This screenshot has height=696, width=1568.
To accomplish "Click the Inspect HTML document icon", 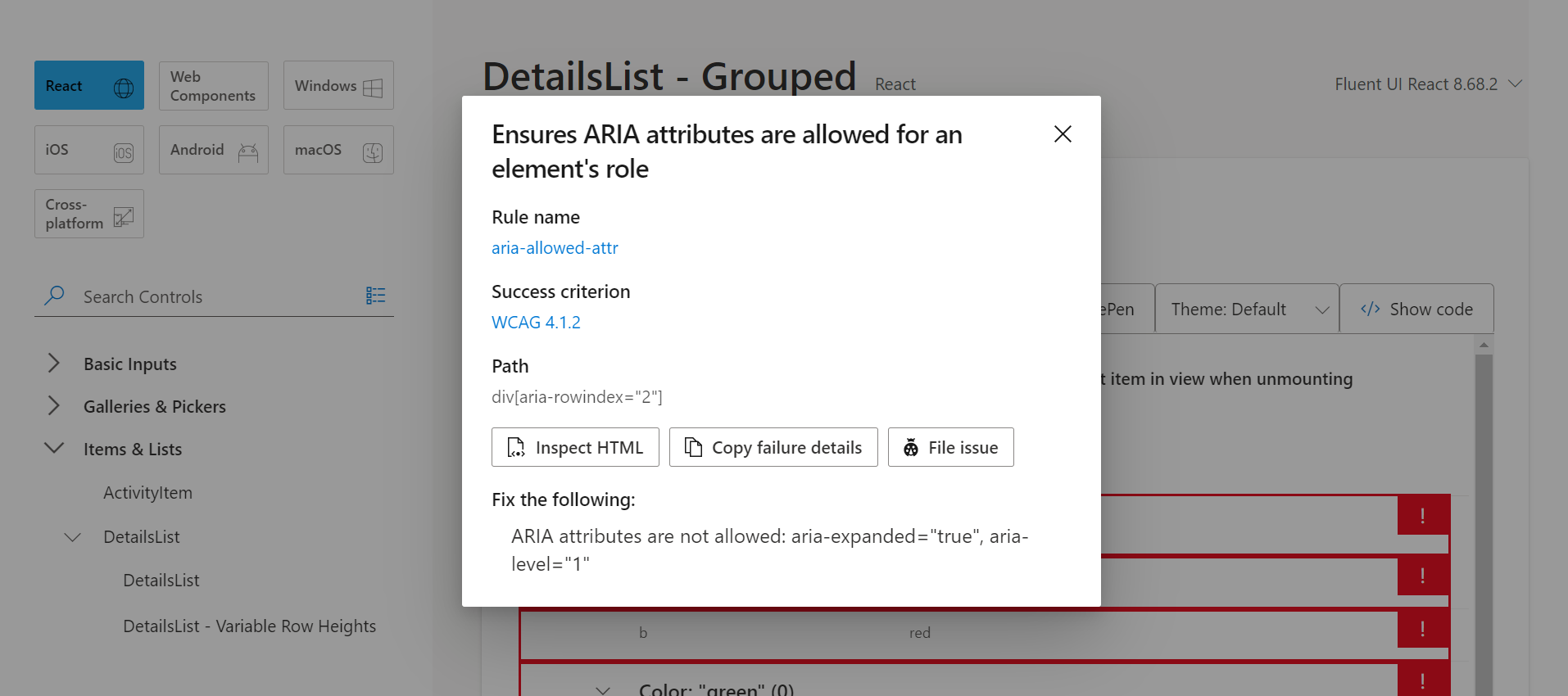I will pos(516,447).
